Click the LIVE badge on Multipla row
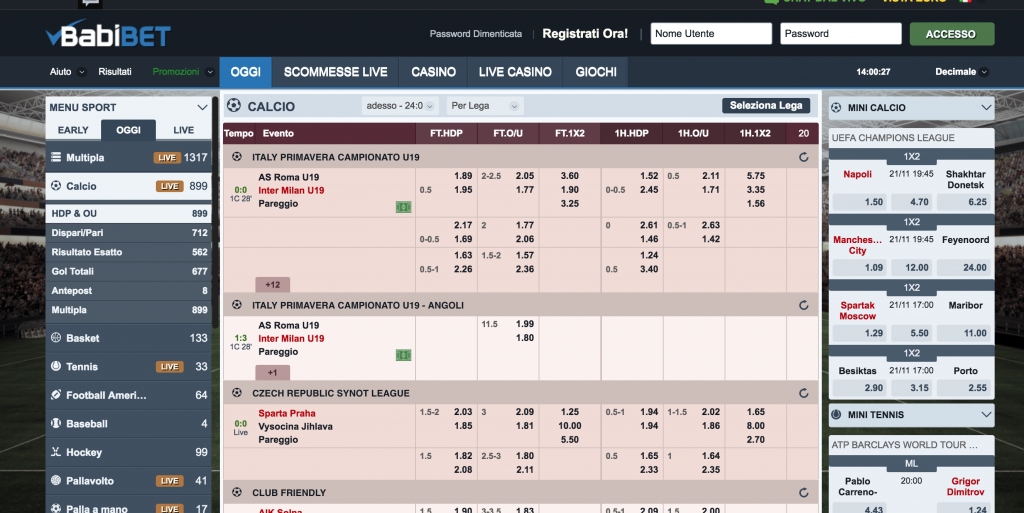 click(x=167, y=158)
